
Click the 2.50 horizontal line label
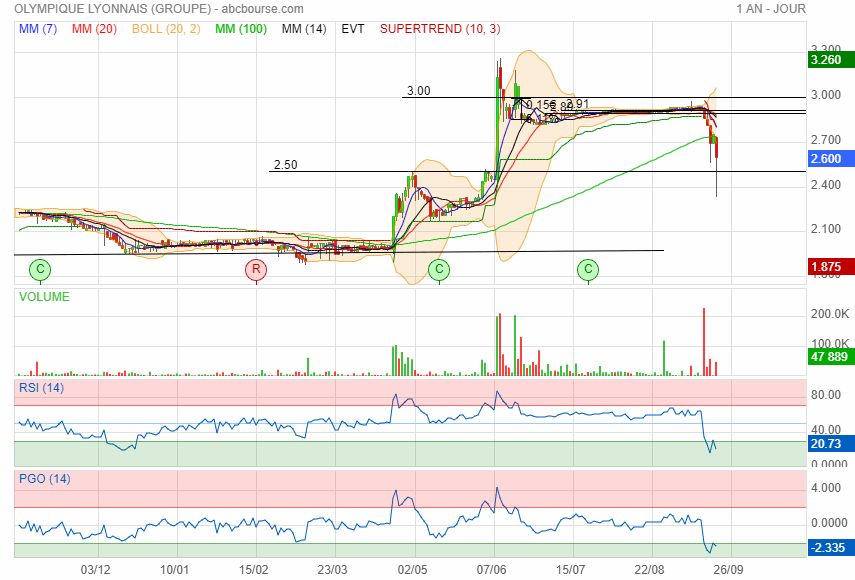tap(285, 165)
